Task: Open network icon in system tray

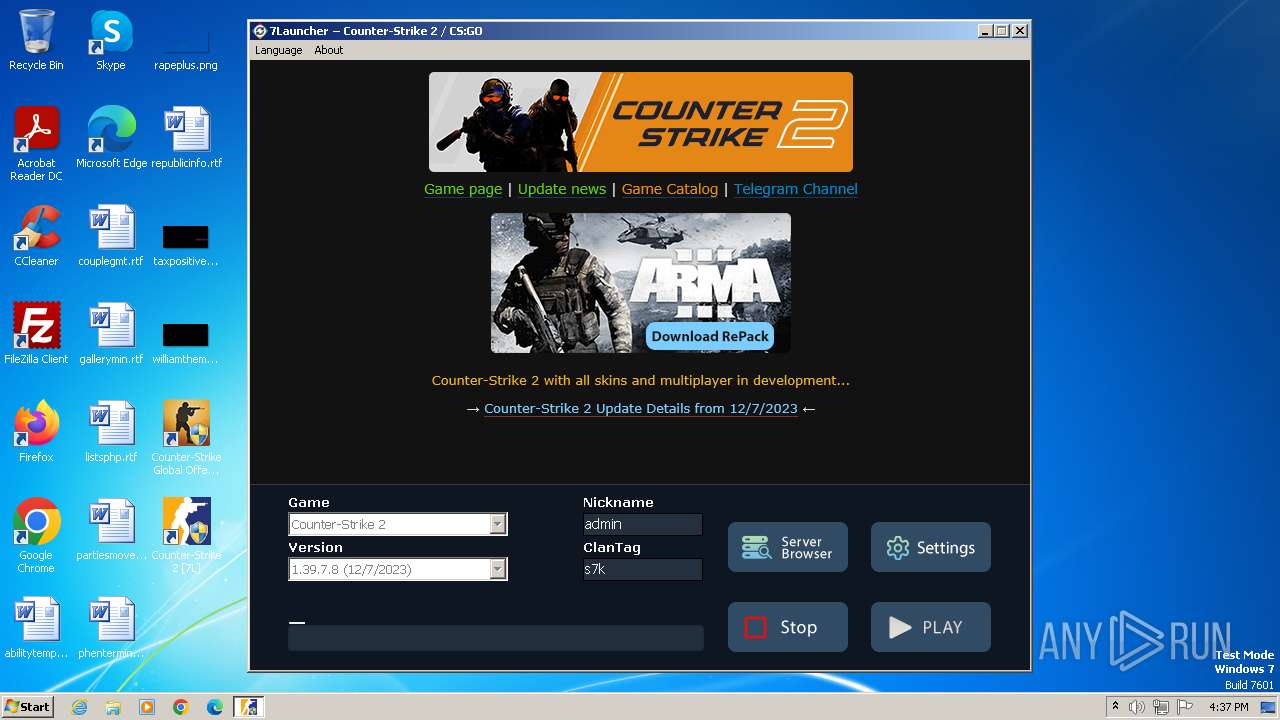Action: point(1160,707)
